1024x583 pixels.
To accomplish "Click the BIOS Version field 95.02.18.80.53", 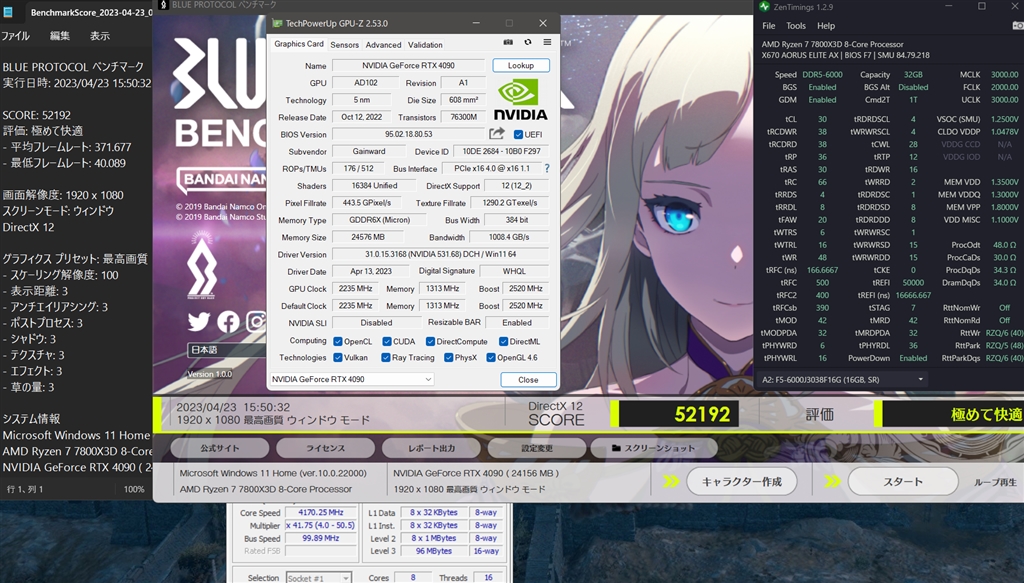I will coord(408,134).
